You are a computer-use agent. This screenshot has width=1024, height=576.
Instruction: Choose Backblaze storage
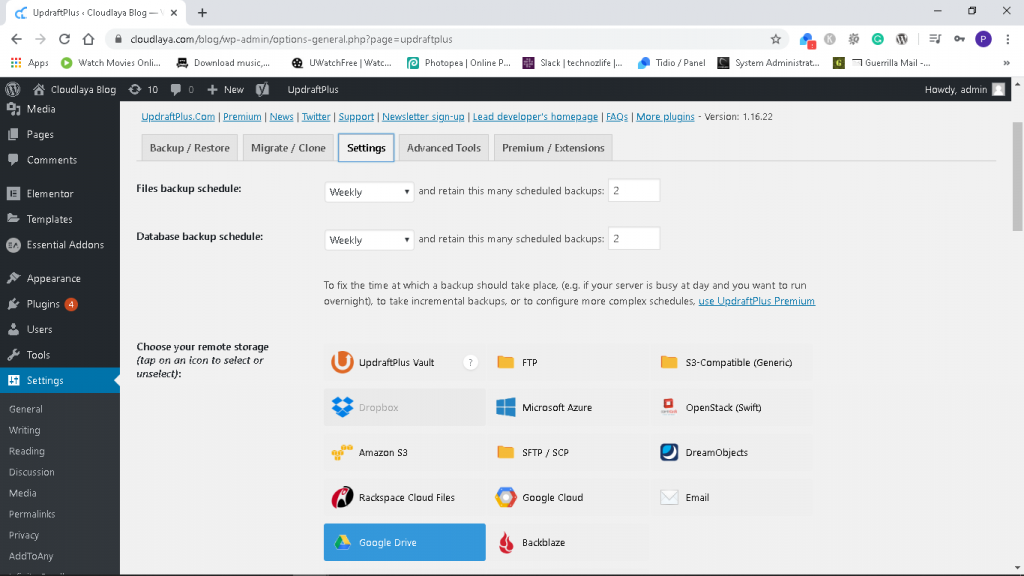tap(568, 542)
